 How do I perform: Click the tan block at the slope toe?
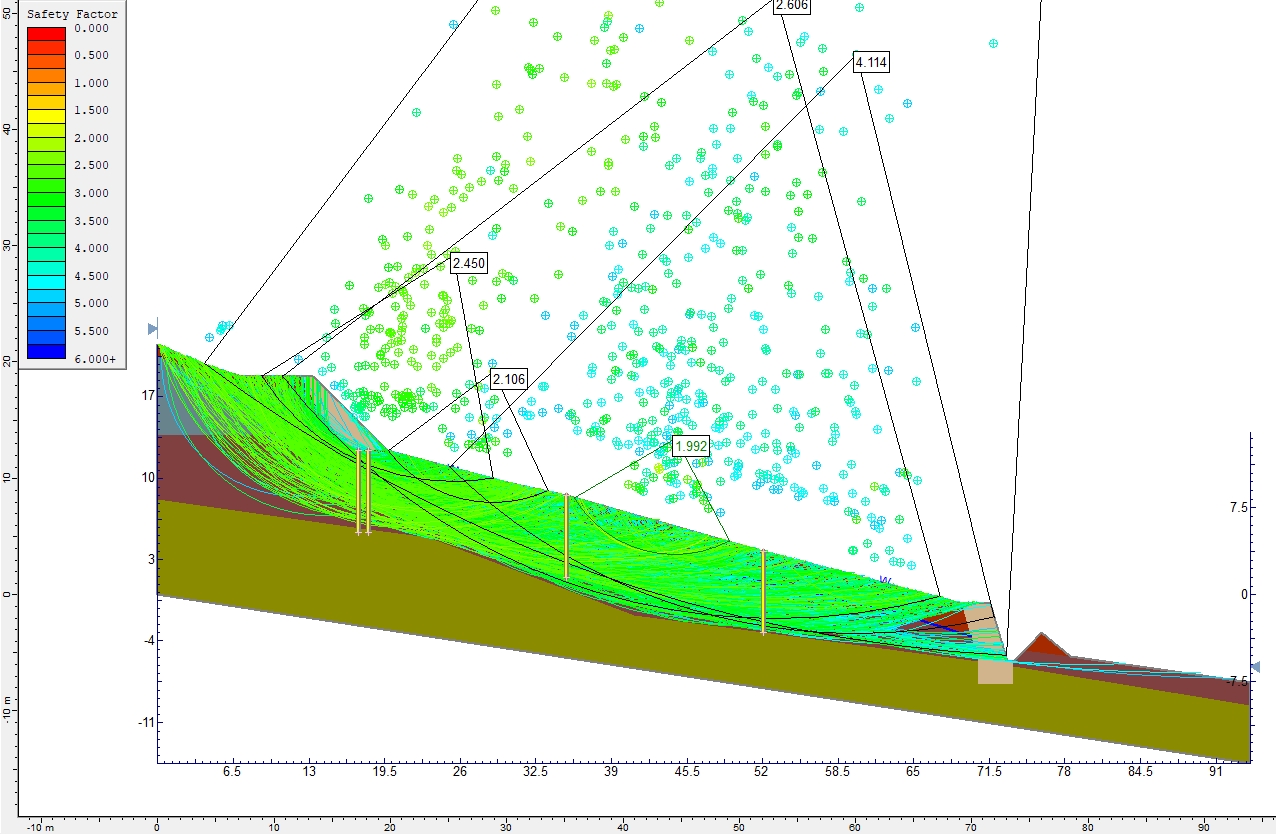(x=995, y=671)
